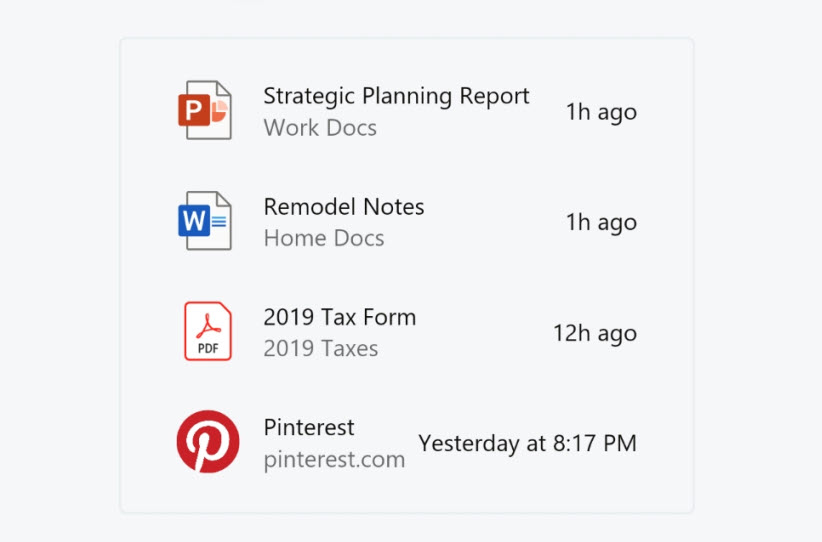822x542 pixels.
Task: Select the 2019 Taxes folder label
Action: point(321,348)
